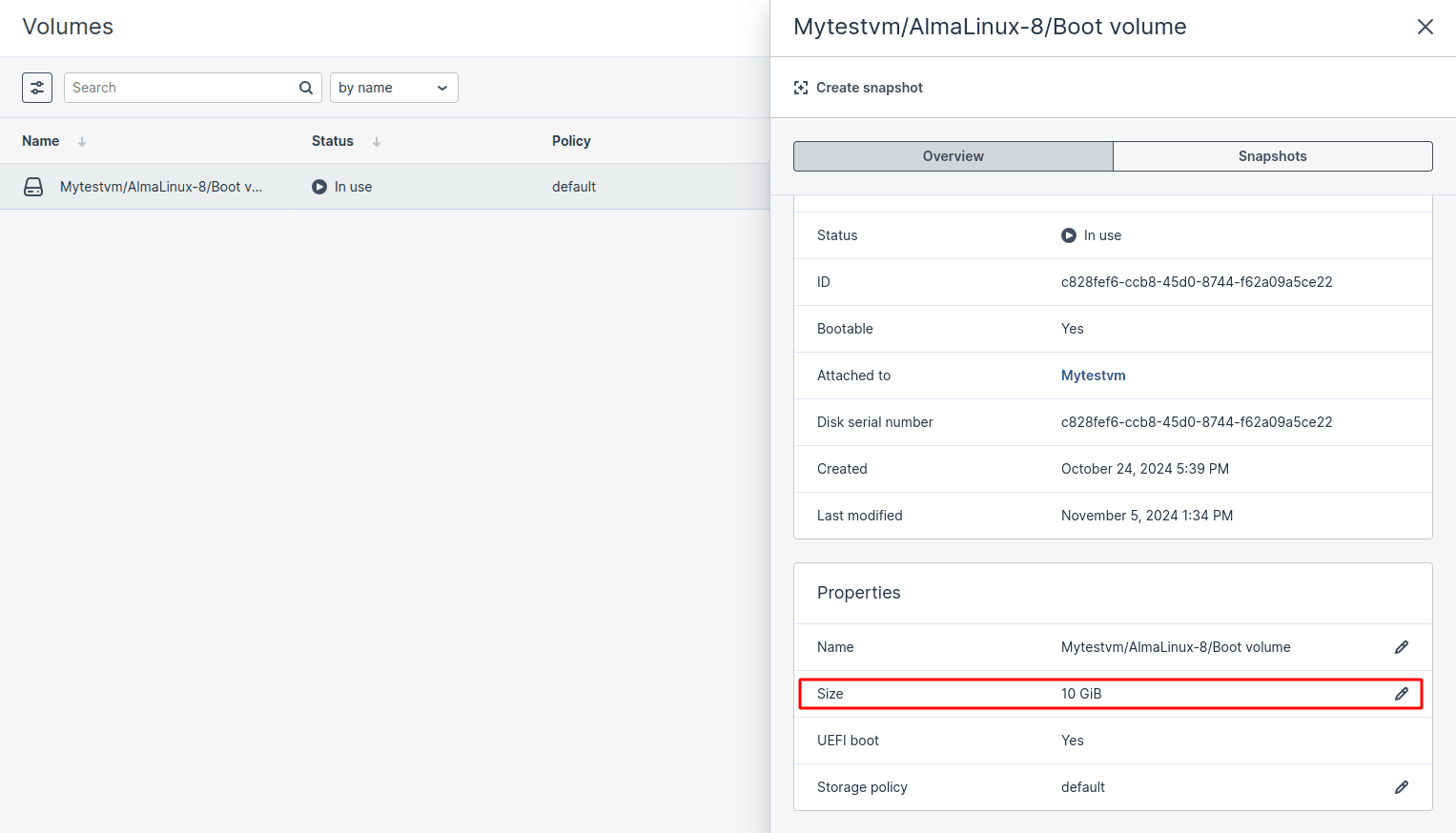Click the search magnifier icon
Image resolution: width=1456 pixels, height=833 pixels.
pos(306,88)
